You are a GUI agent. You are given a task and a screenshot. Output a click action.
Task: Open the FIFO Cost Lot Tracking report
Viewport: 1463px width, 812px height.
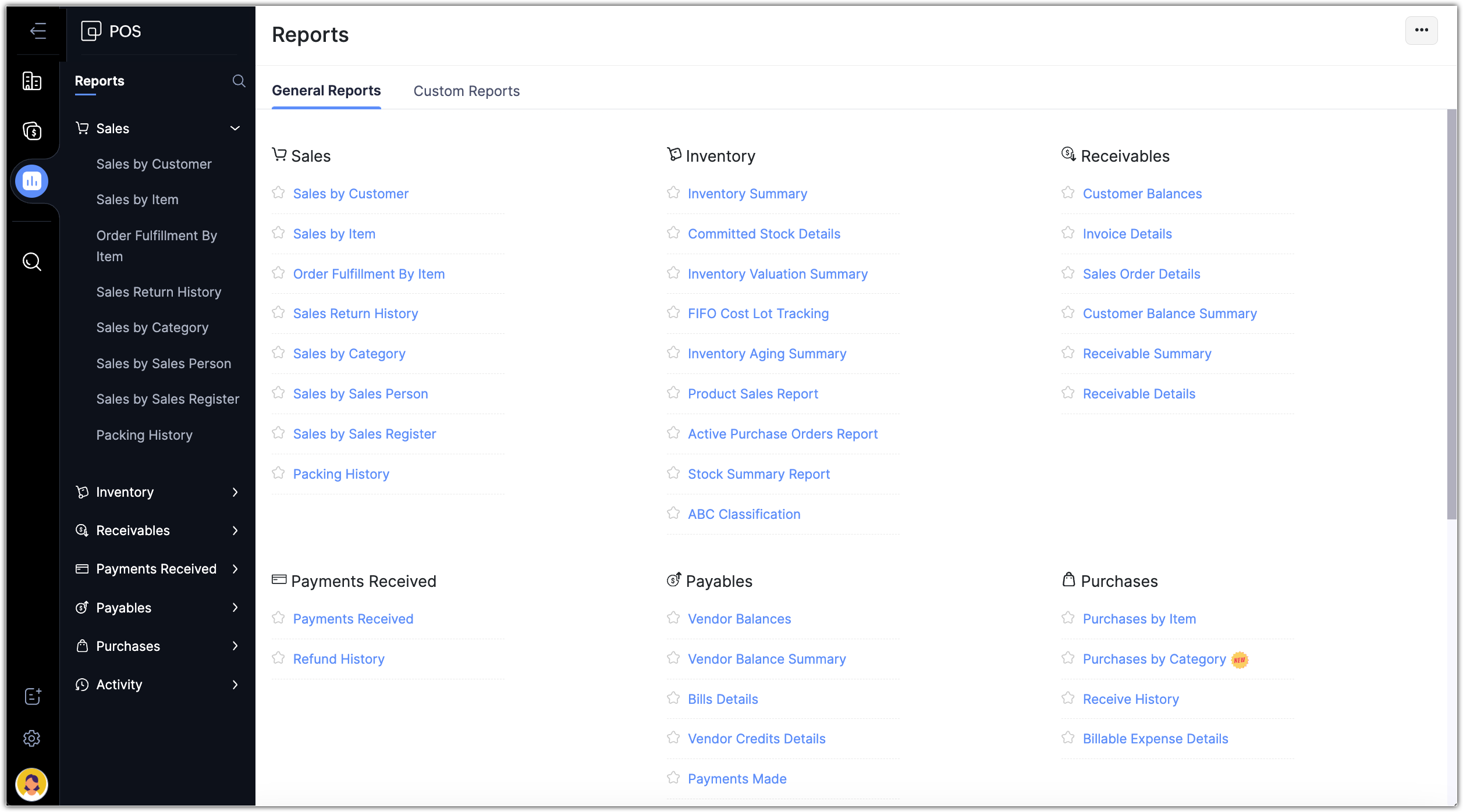point(758,314)
